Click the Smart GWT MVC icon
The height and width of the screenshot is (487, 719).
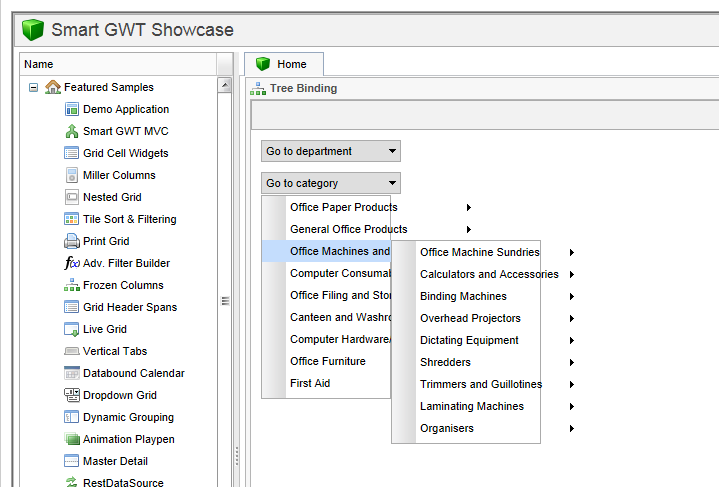point(71,131)
